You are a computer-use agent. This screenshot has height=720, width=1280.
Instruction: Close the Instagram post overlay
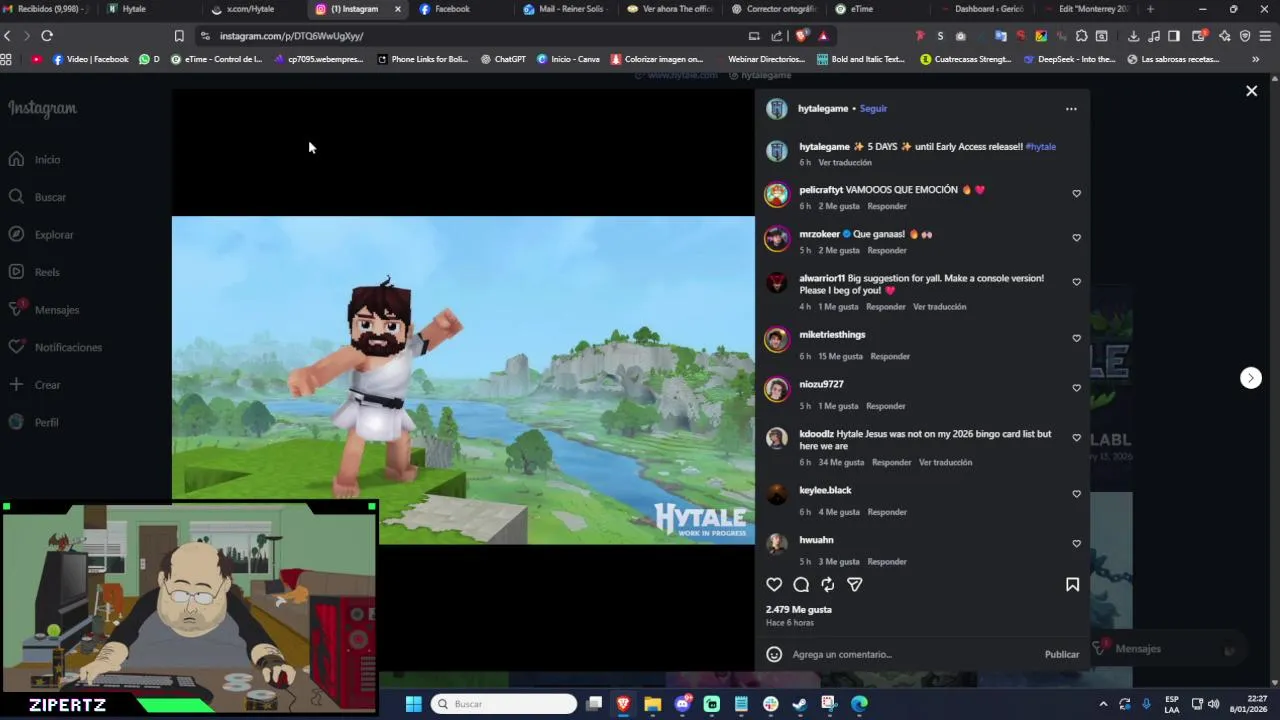(1251, 91)
